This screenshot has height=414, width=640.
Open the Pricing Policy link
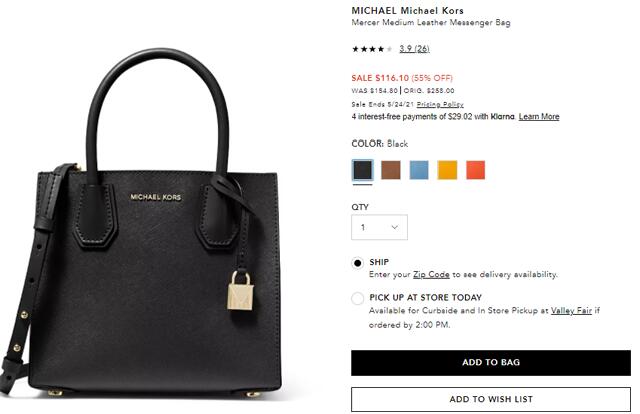(440, 104)
